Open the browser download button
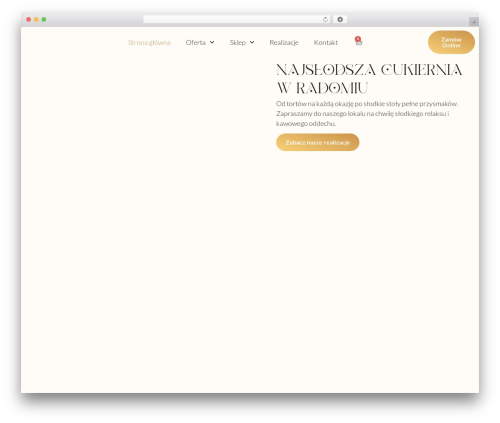This screenshot has width=500, height=423. 340,19
